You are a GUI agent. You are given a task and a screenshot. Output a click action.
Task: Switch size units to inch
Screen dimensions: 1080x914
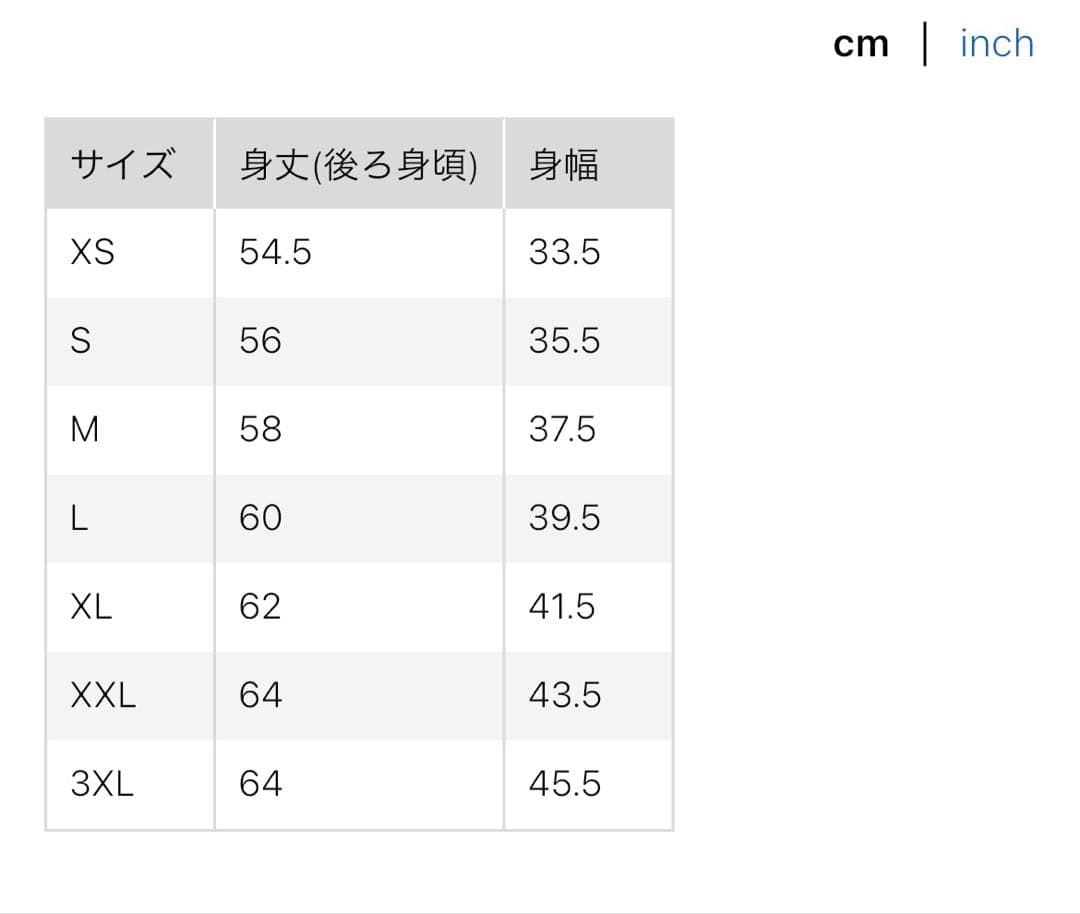point(996,44)
